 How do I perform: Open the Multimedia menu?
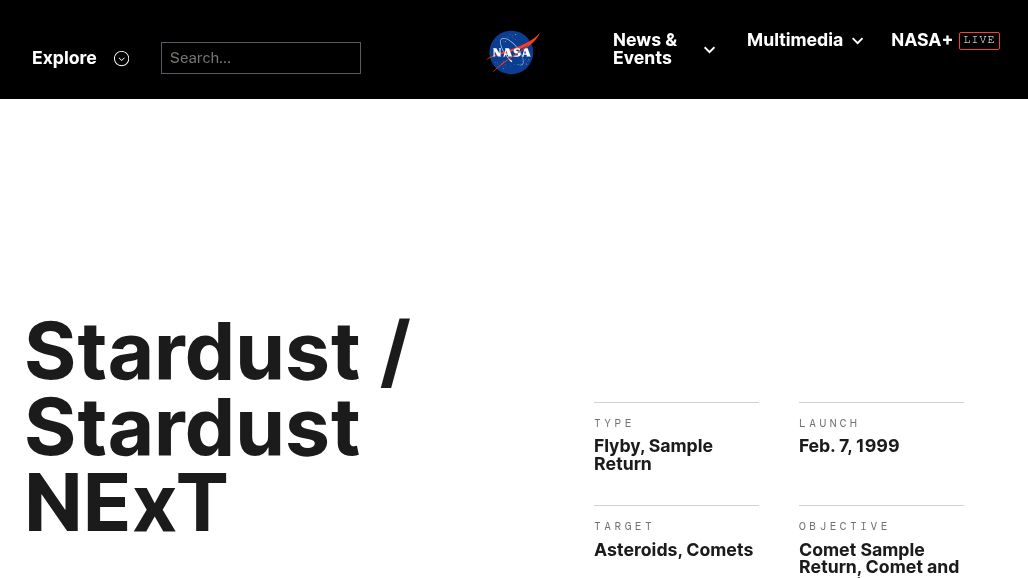point(794,40)
